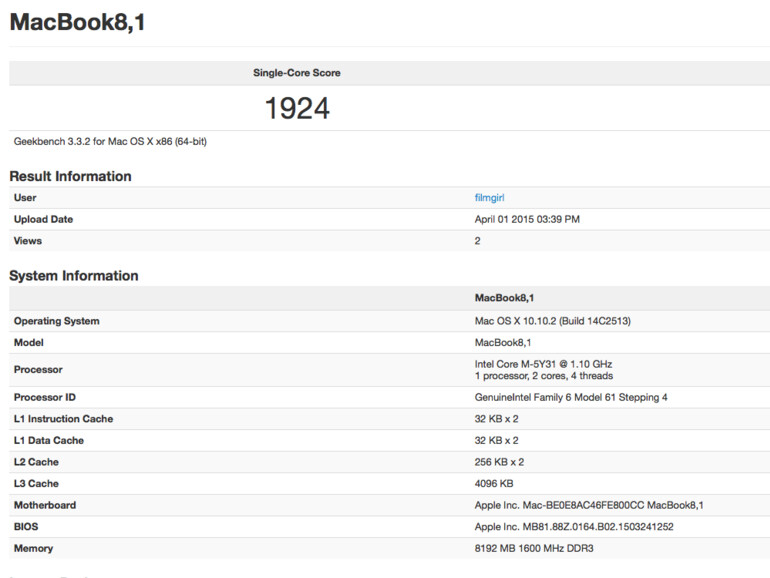Select the Views count value 2

pos(477,241)
